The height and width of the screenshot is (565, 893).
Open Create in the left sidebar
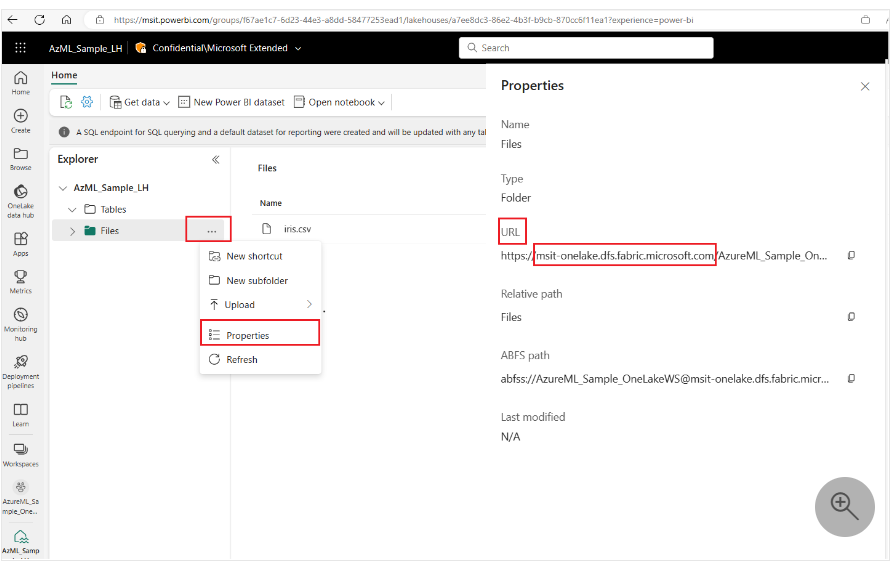[x=21, y=121]
